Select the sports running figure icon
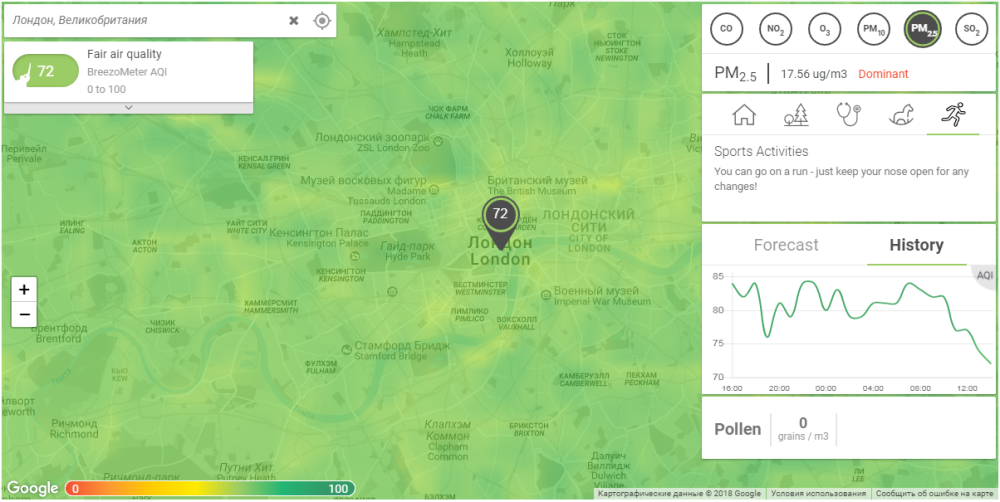This screenshot has width=1000, height=502. [x=953, y=115]
